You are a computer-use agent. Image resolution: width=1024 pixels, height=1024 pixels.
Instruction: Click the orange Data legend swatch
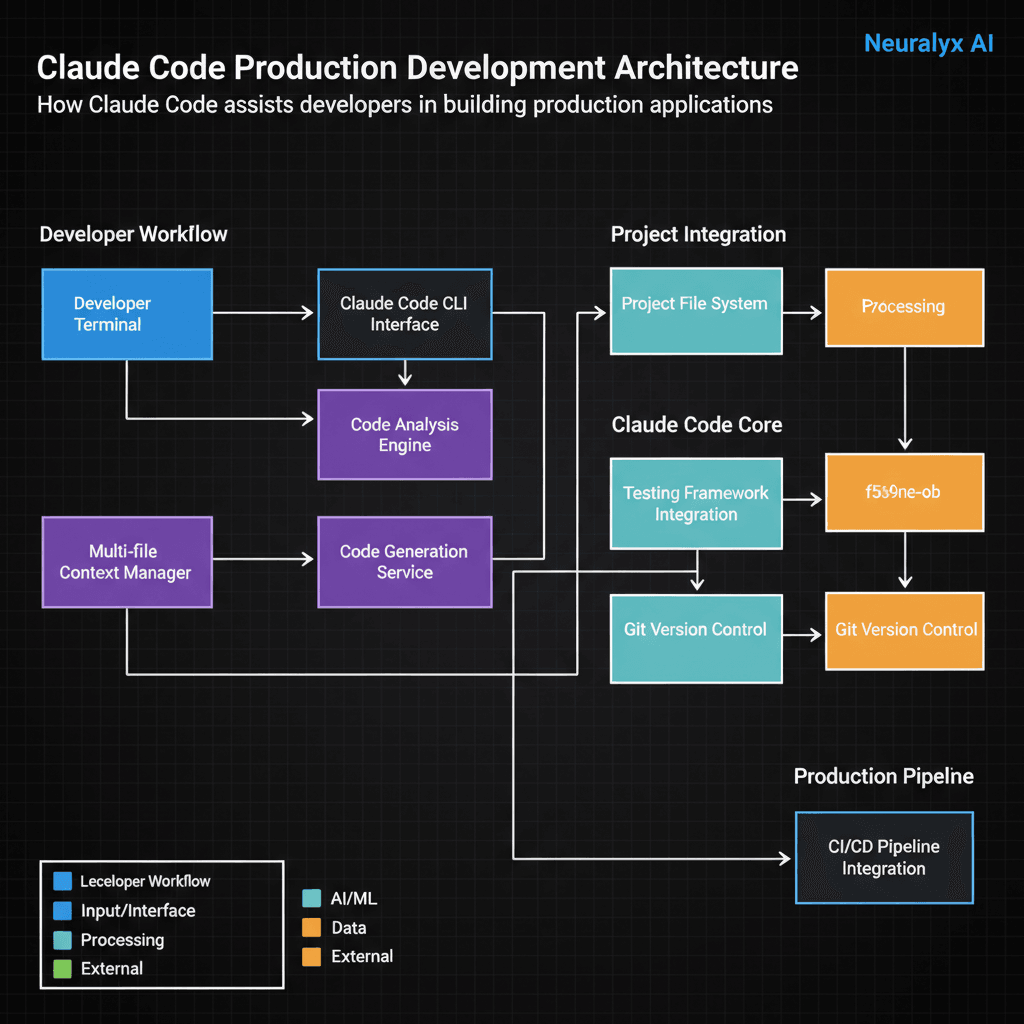click(312, 927)
